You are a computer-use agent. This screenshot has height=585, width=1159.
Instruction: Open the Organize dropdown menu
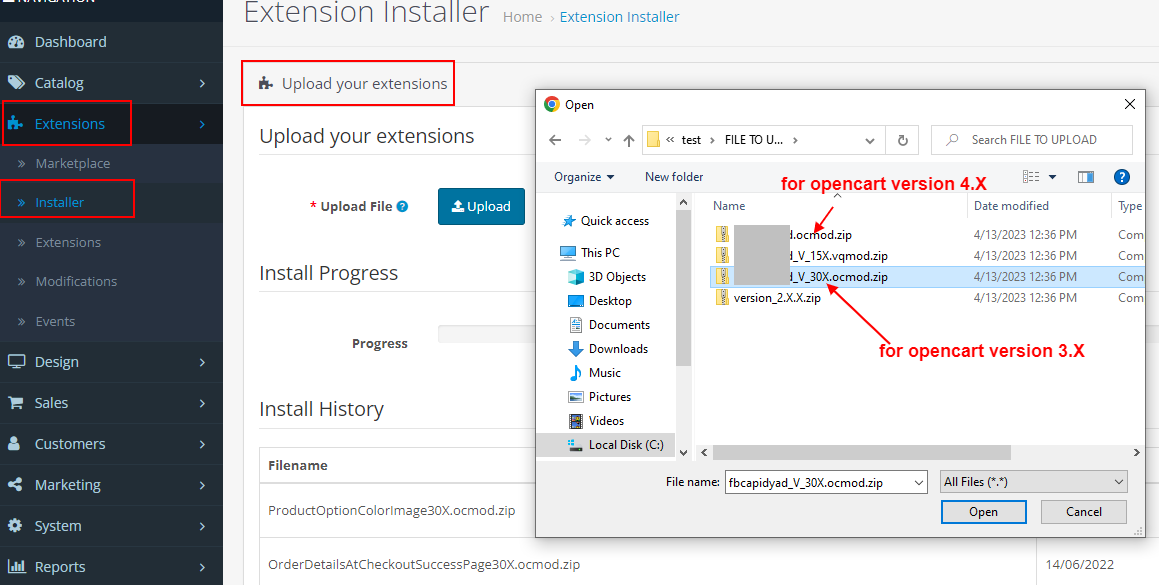tap(584, 176)
